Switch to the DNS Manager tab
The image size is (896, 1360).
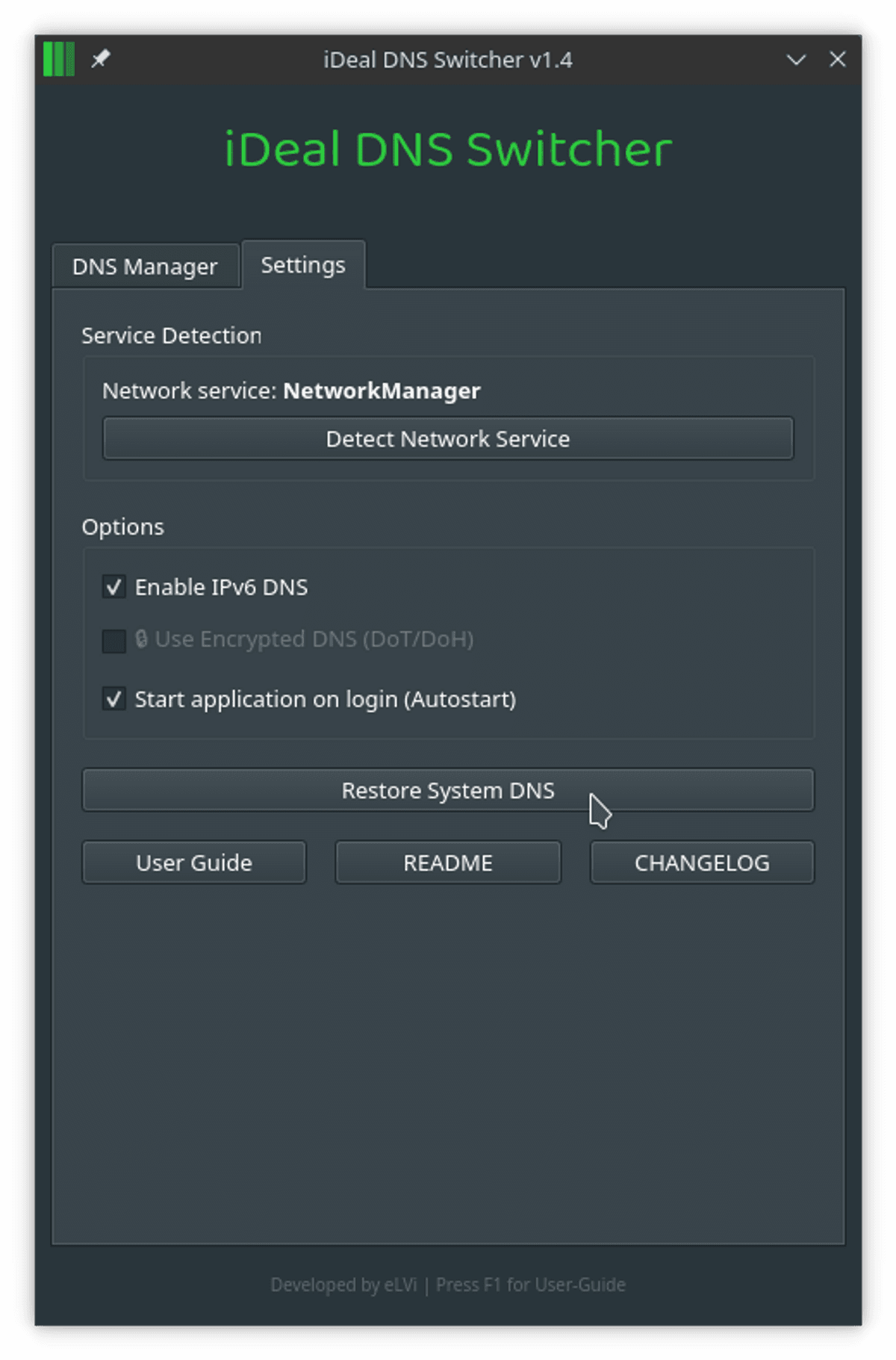click(145, 267)
